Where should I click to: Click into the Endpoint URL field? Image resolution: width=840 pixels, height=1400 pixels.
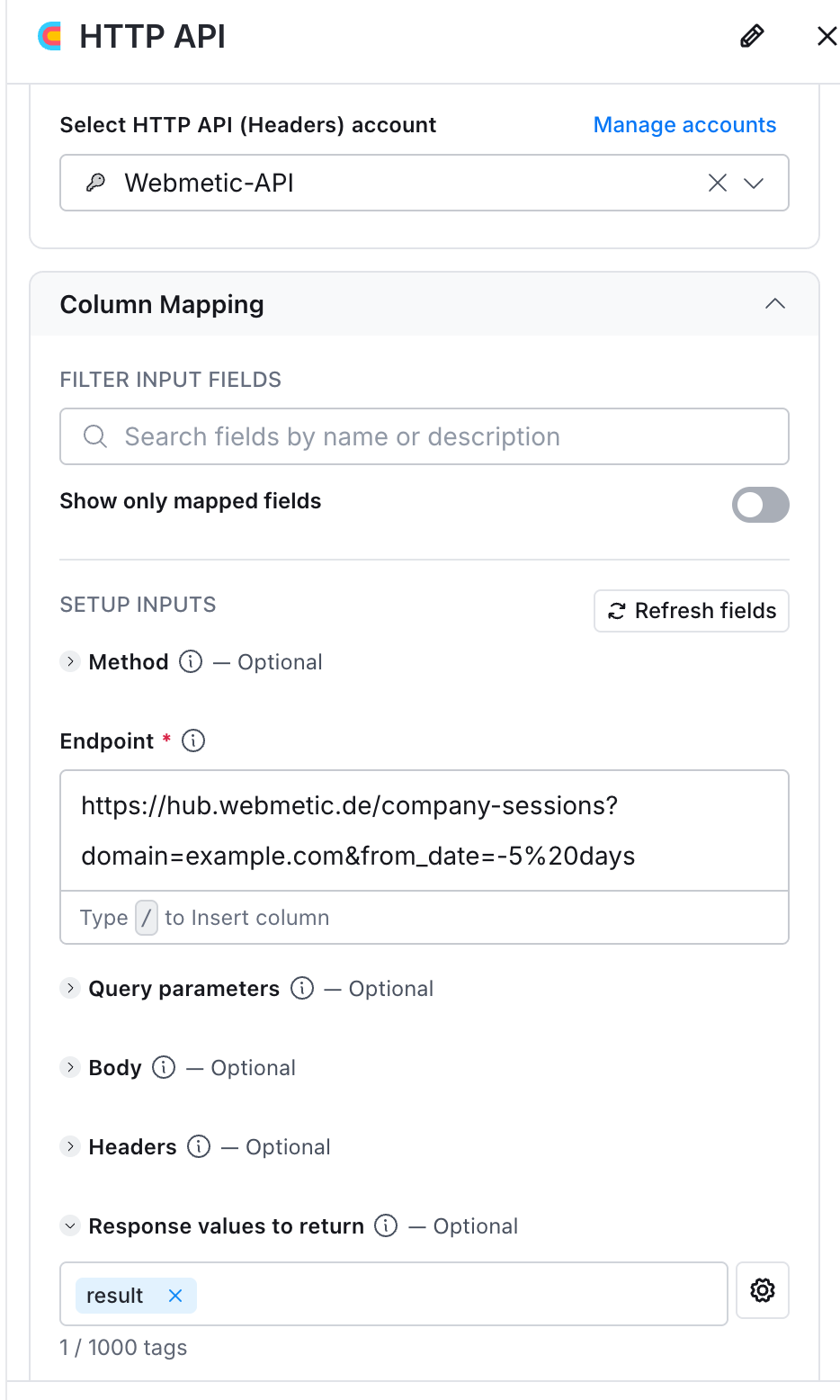[x=424, y=830]
